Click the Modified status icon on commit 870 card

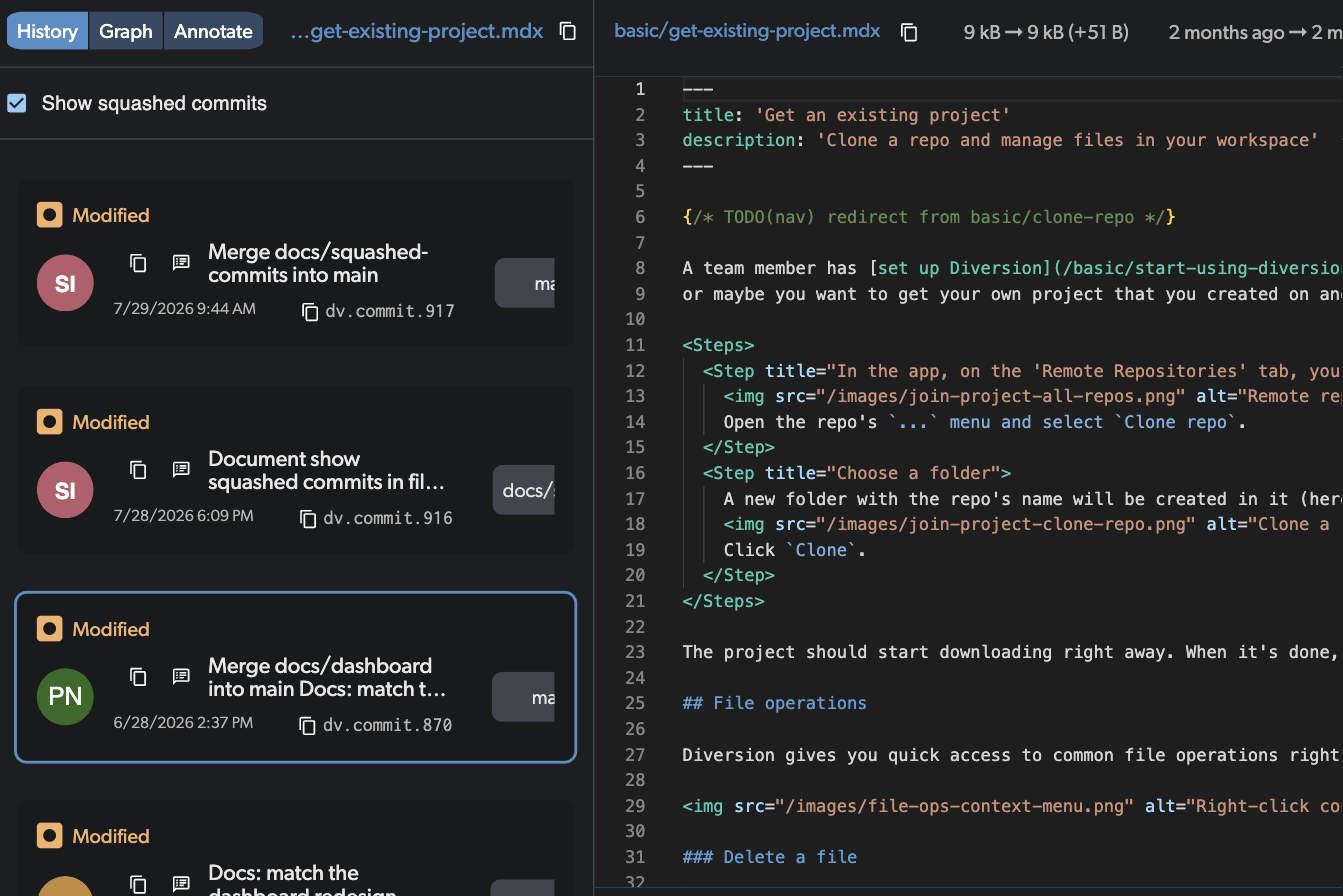click(49, 629)
